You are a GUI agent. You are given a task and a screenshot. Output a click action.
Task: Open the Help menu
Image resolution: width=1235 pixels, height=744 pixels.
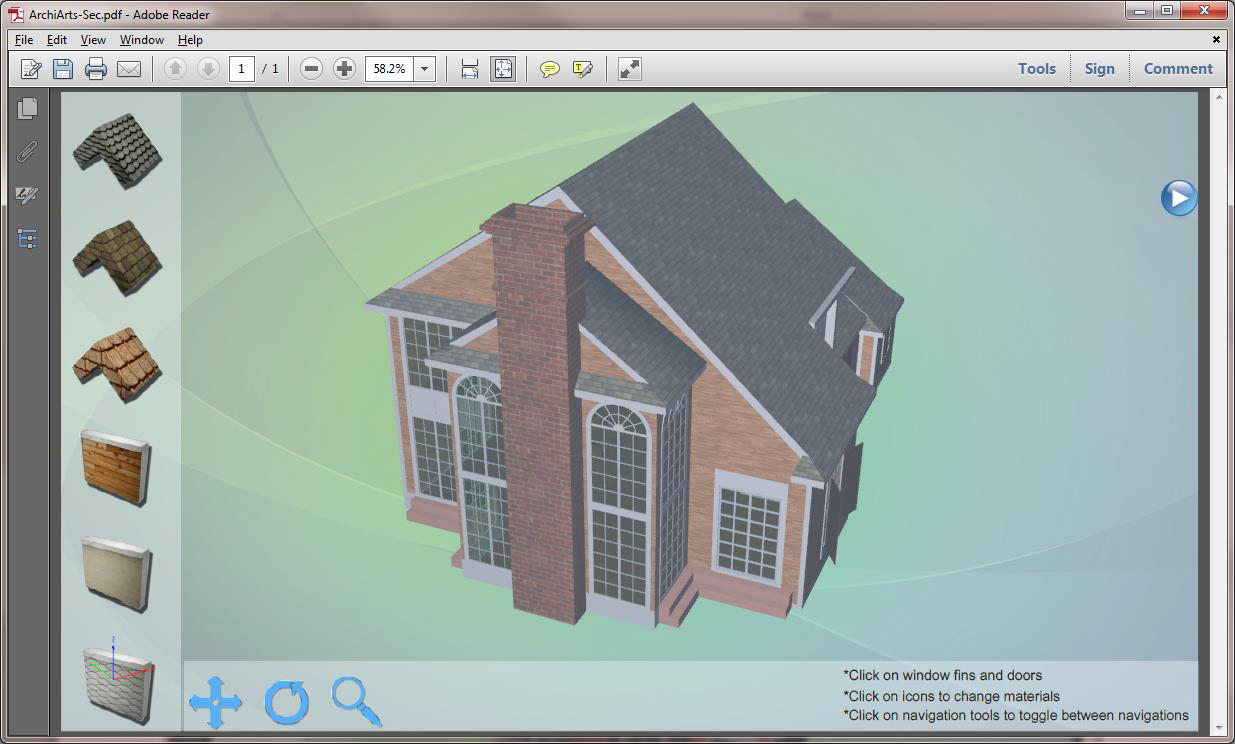click(190, 40)
